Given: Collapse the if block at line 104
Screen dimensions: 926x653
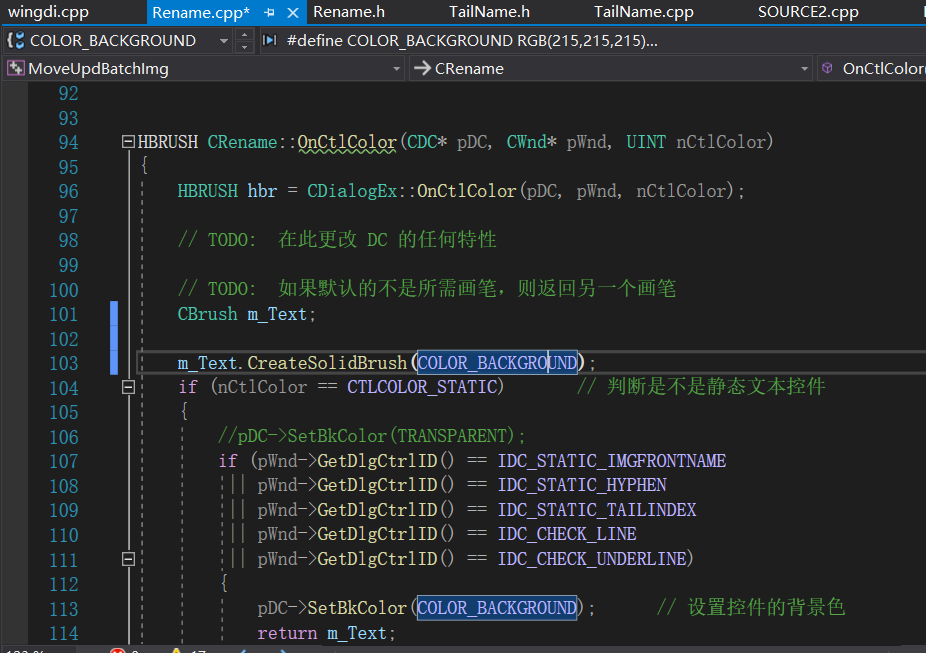Looking at the screenshot, I should (x=128, y=387).
